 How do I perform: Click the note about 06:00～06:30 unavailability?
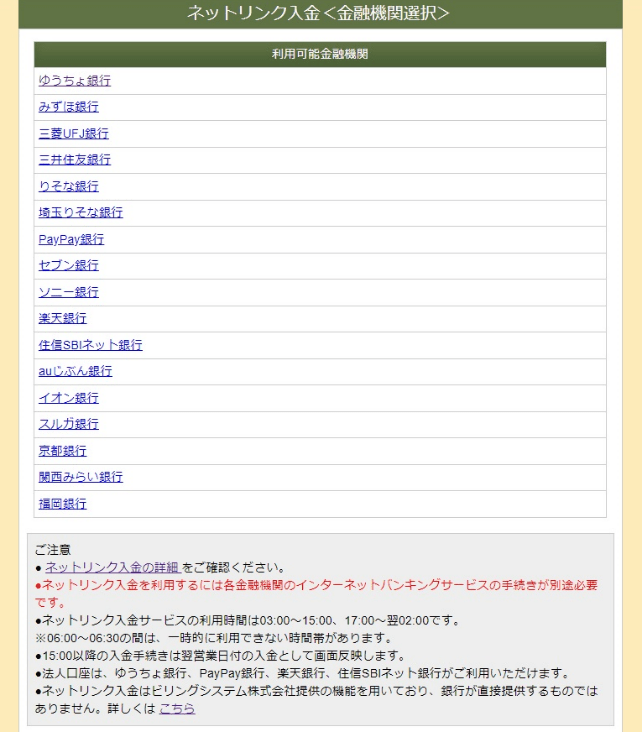(x=214, y=638)
